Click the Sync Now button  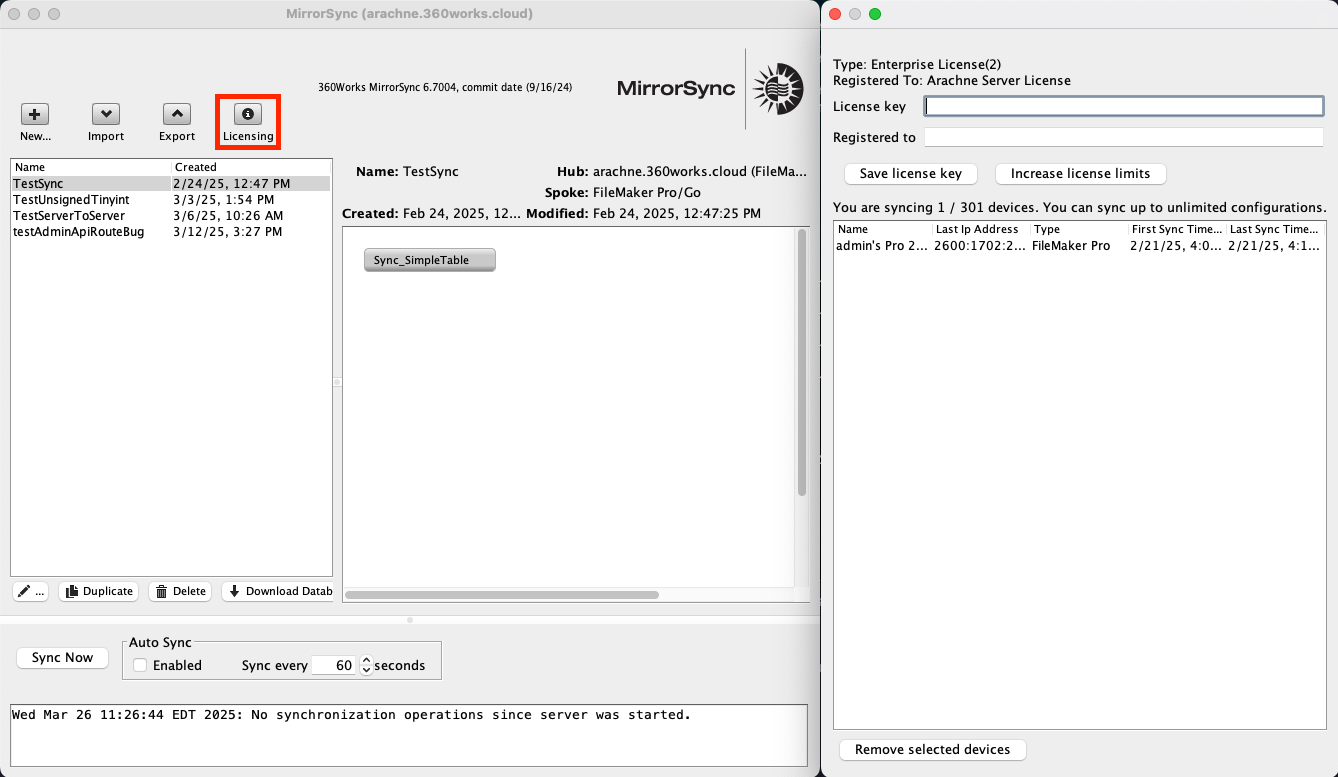pyautogui.click(x=62, y=657)
